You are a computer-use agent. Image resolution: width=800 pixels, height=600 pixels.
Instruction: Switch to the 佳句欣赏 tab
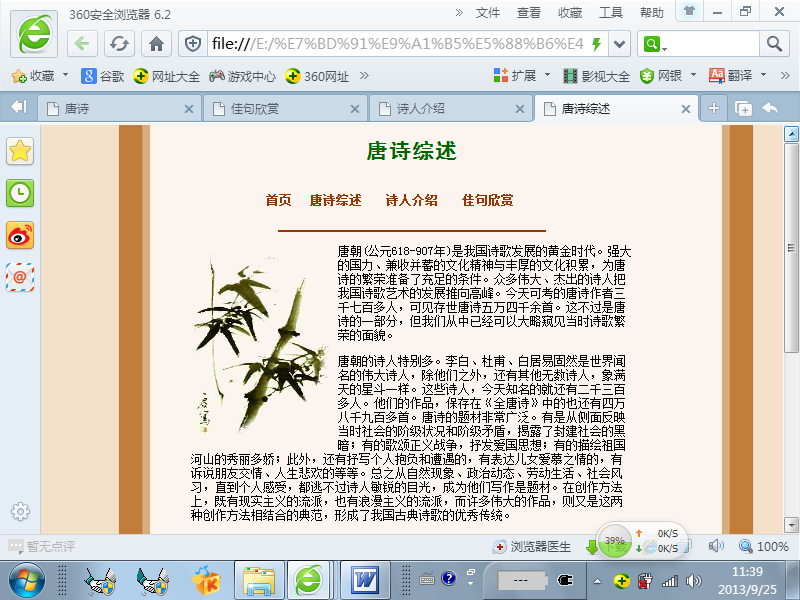[283, 108]
